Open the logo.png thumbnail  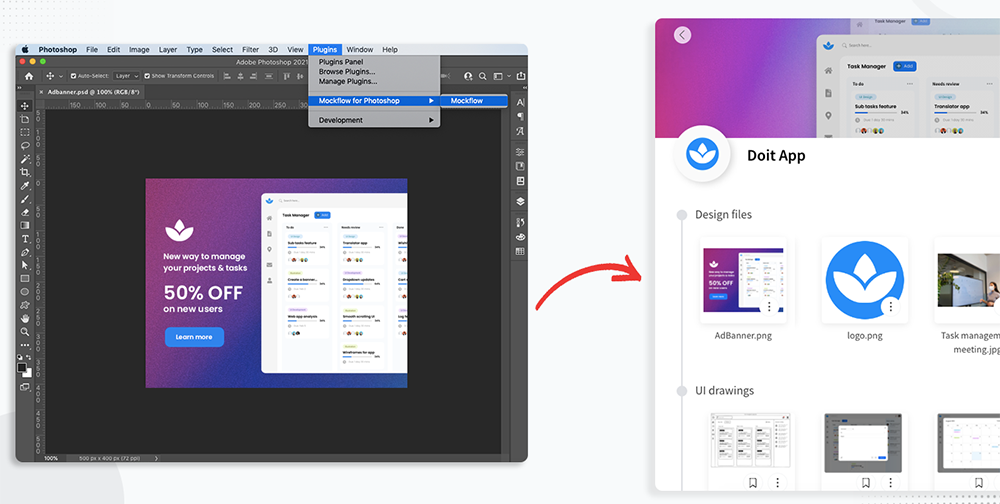coord(864,280)
